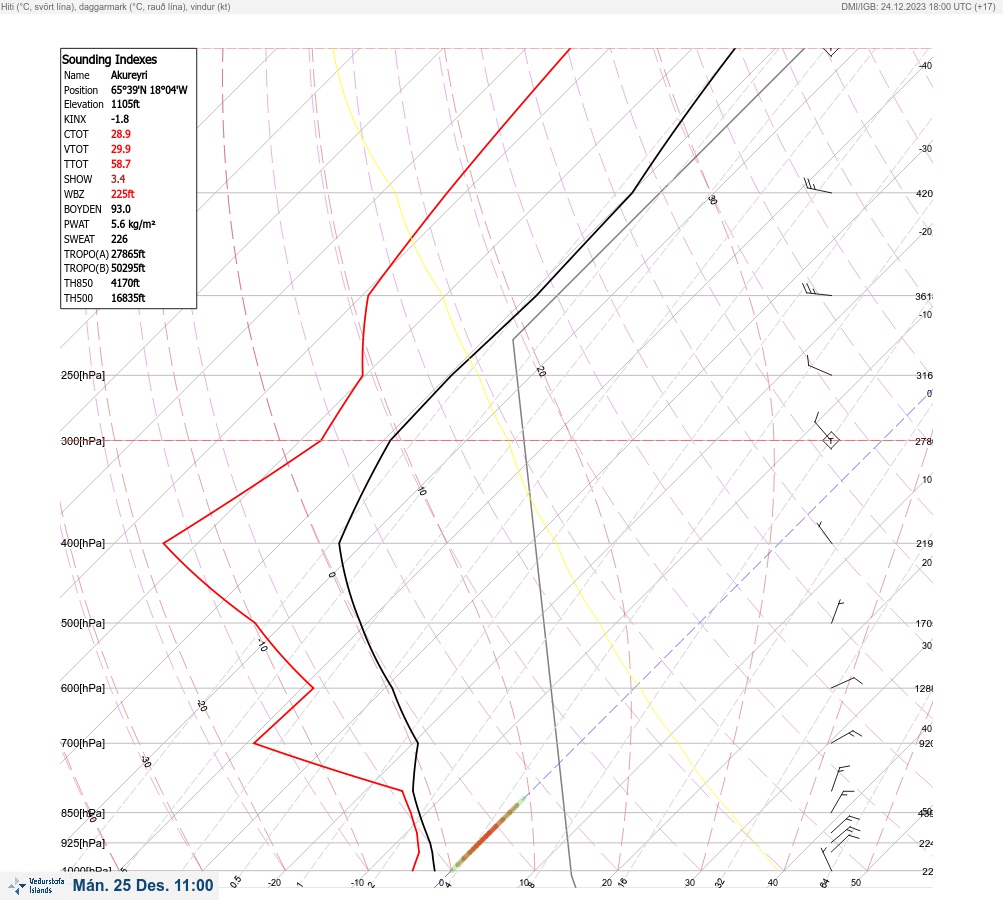Click the TTOT value 58.7
Viewport: 1003px width, 900px height.
point(121,164)
